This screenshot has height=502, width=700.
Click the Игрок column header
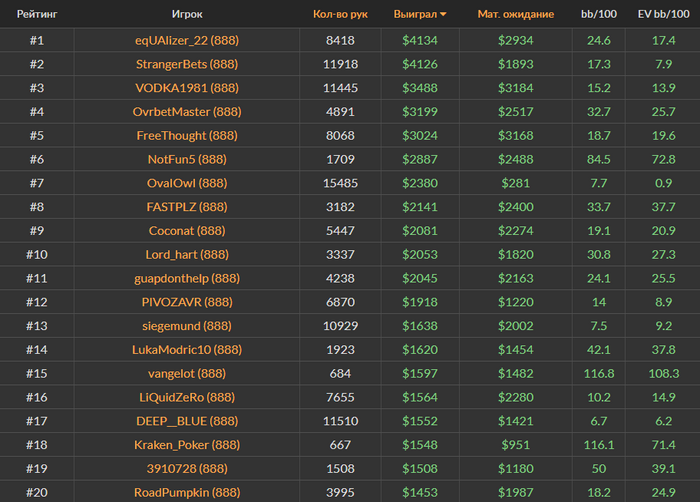click(x=186, y=15)
